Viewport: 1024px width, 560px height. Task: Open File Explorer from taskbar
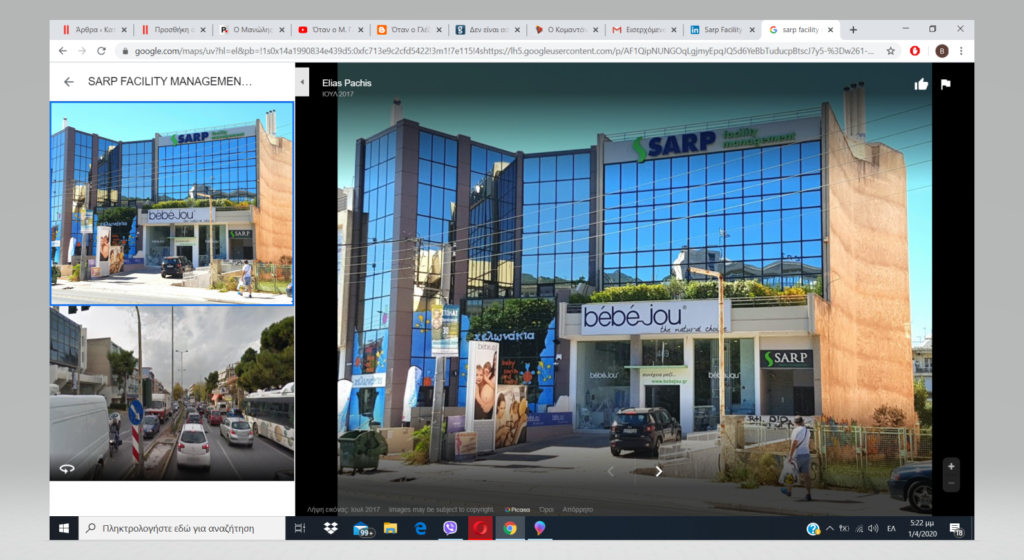pos(391,528)
